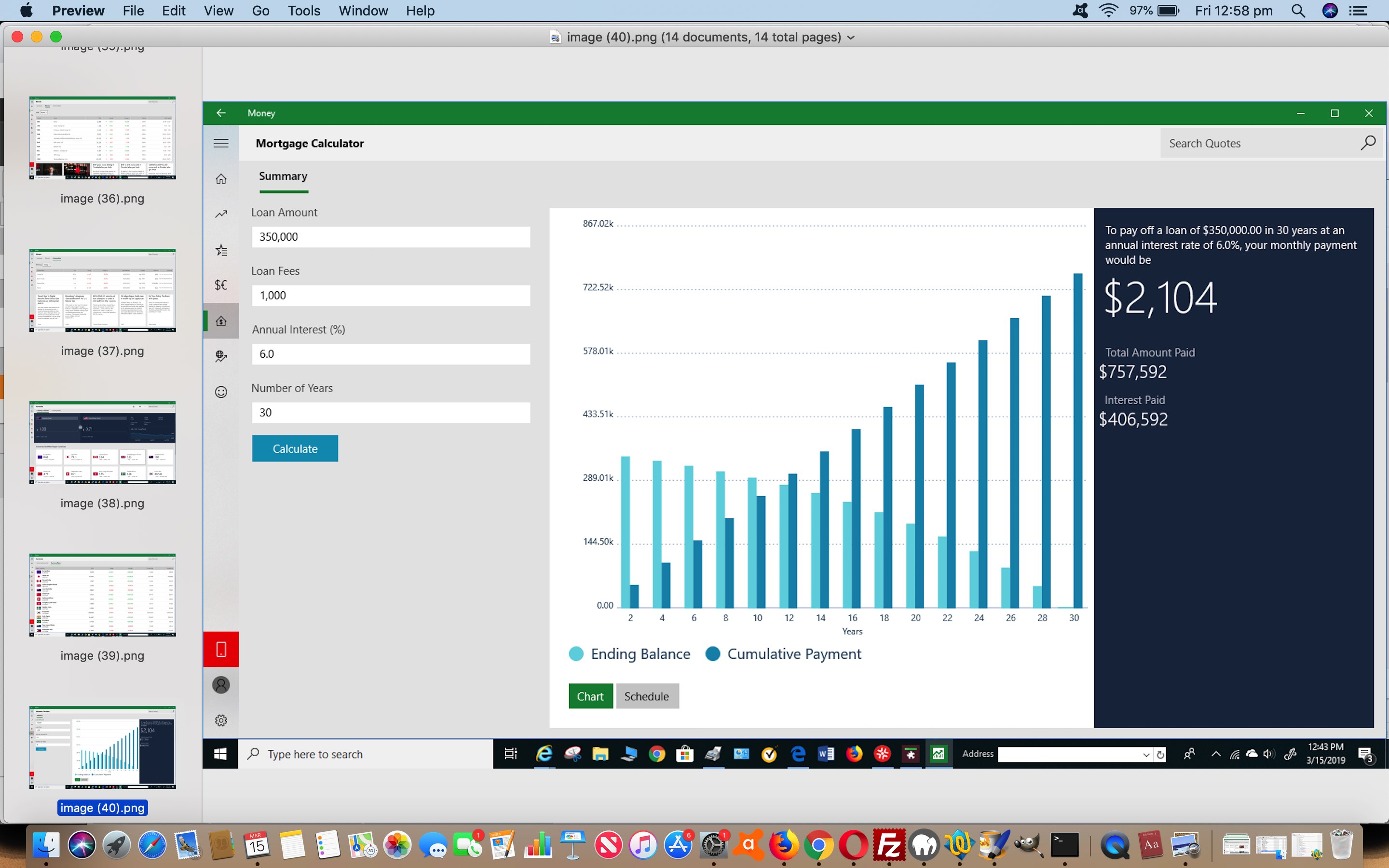The image size is (1389, 868).
Task: Expand the Preview document title dropdown
Action: [x=851, y=37]
